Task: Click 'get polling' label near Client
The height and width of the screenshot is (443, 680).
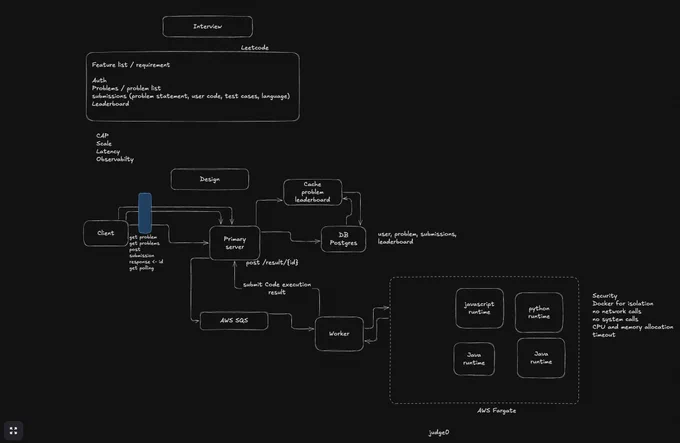Action: [141, 268]
